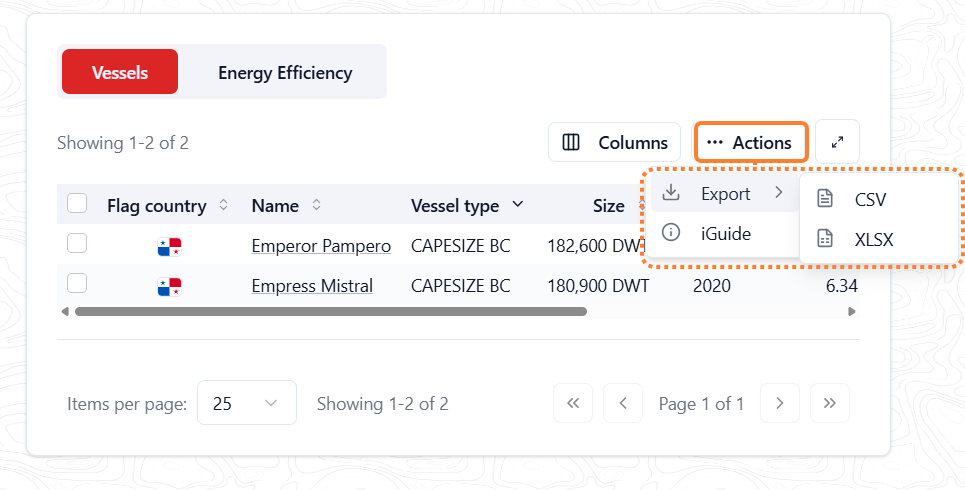
Task: Toggle Vessel type sort chevron
Action: pos(518,204)
